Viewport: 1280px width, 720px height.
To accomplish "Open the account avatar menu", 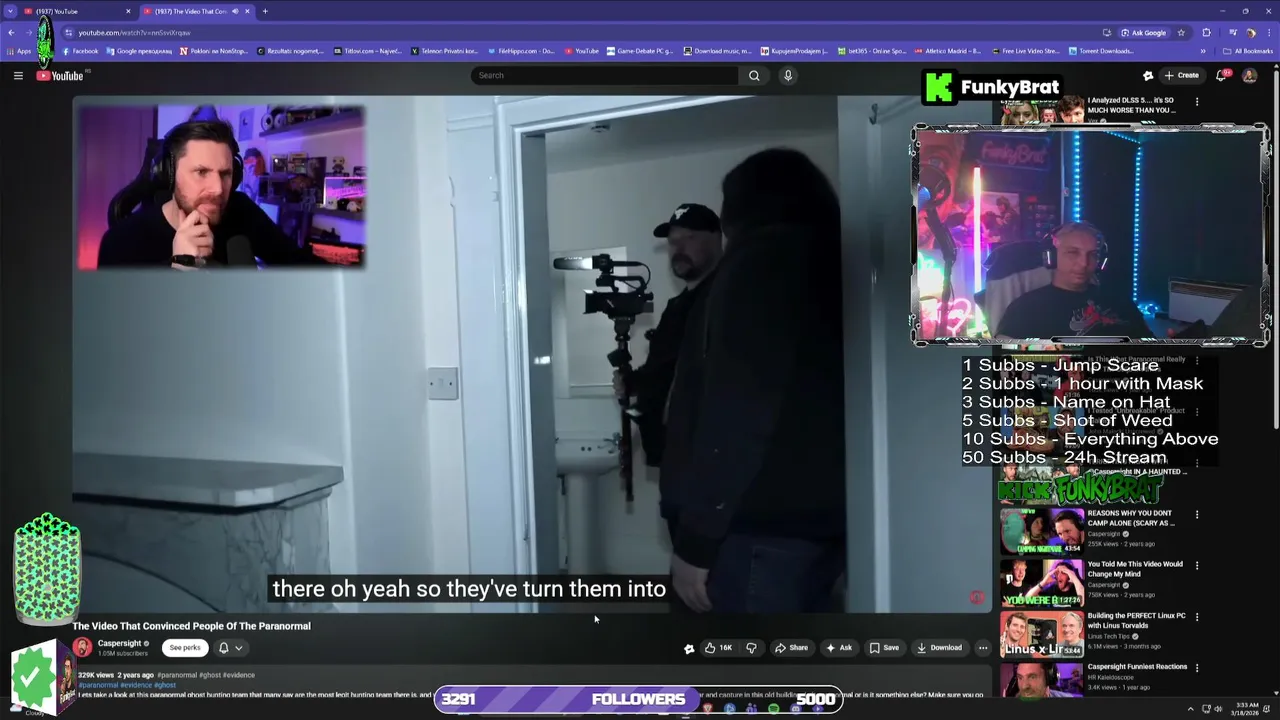I will tap(1249, 75).
